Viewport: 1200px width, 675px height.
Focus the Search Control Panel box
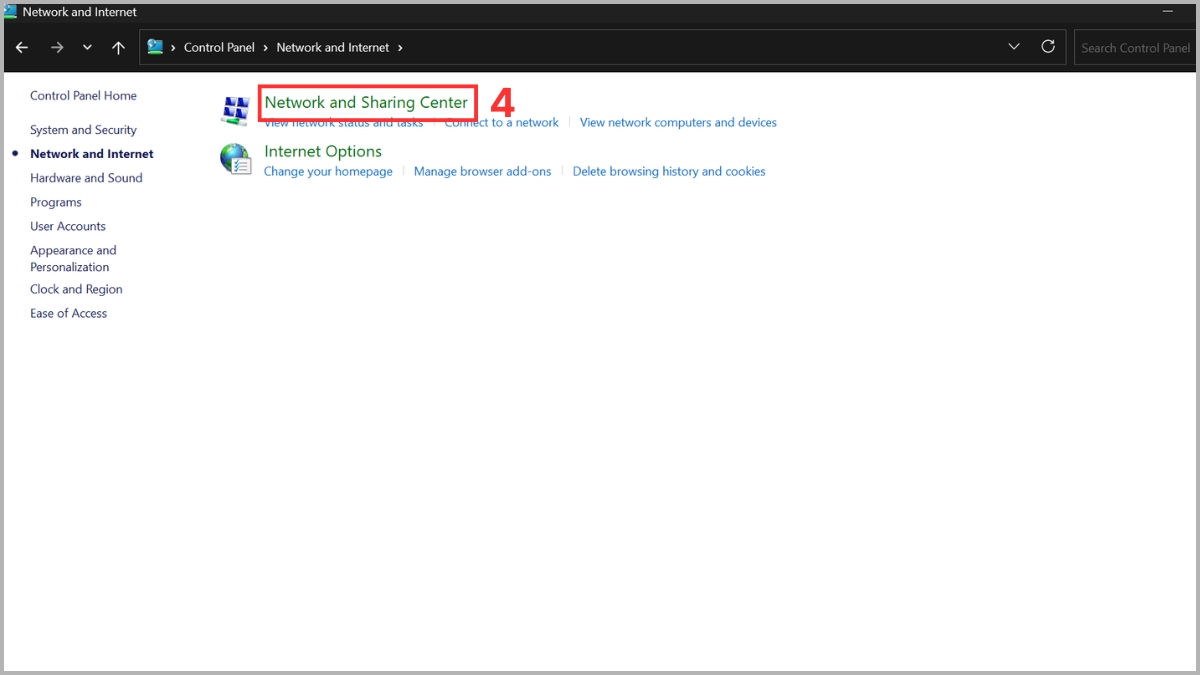click(x=1135, y=48)
